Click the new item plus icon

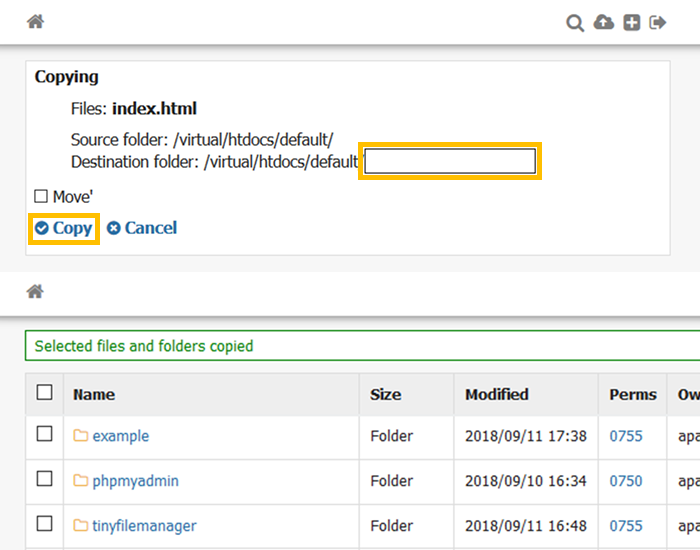click(x=632, y=22)
